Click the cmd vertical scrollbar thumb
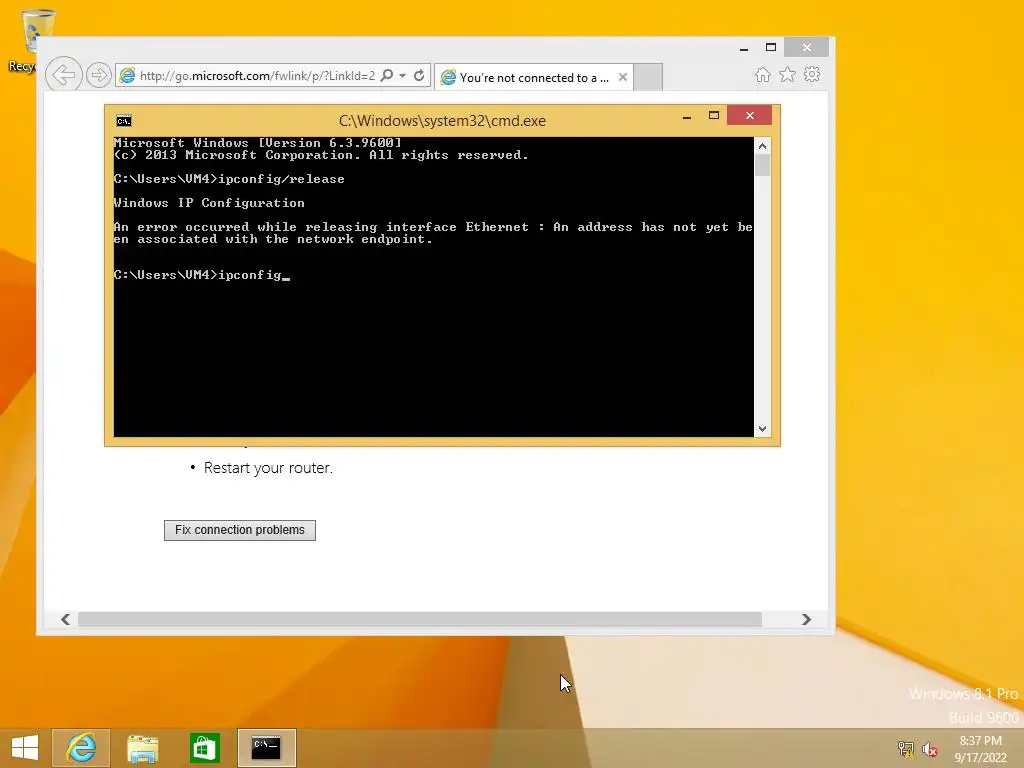Screen dimensions: 1024x768 [762, 165]
